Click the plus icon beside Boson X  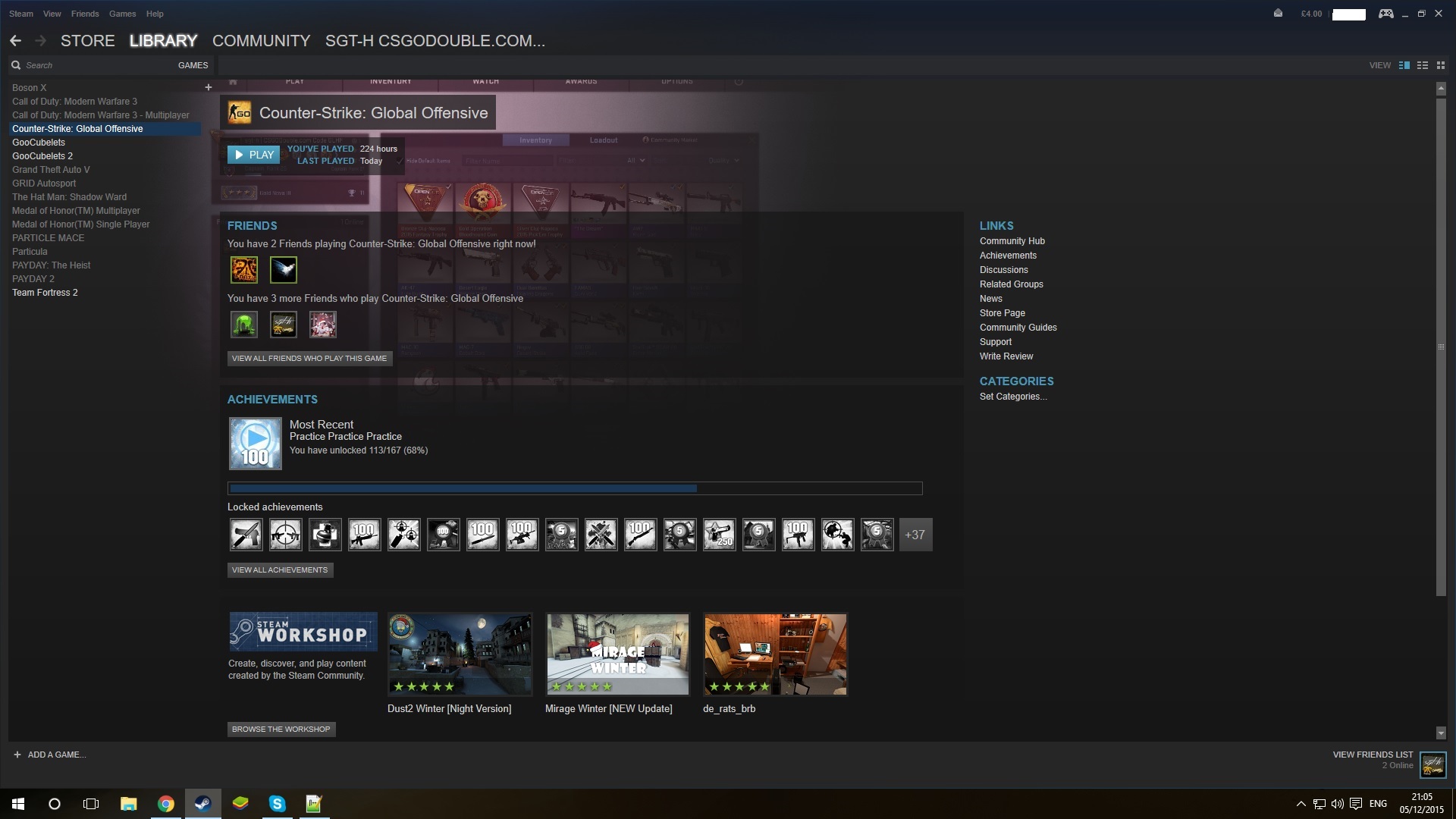208,87
